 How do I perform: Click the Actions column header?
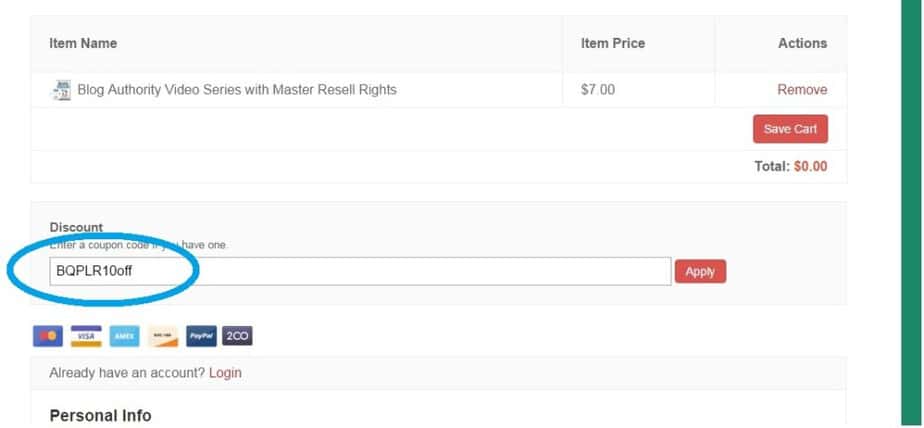[x=803, y=43]
